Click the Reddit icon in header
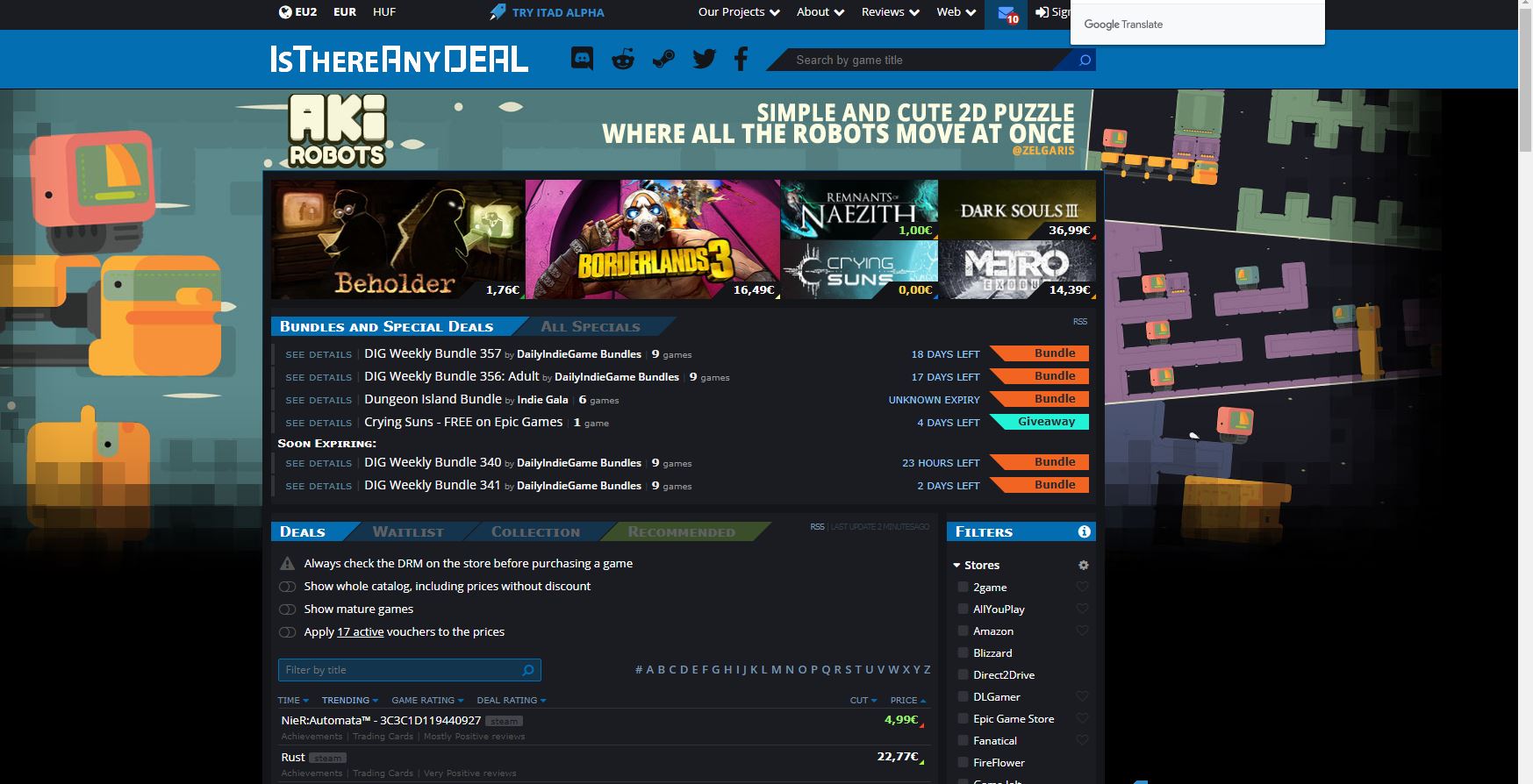Viewport: 1533px width, 784px height. (623, 60)
